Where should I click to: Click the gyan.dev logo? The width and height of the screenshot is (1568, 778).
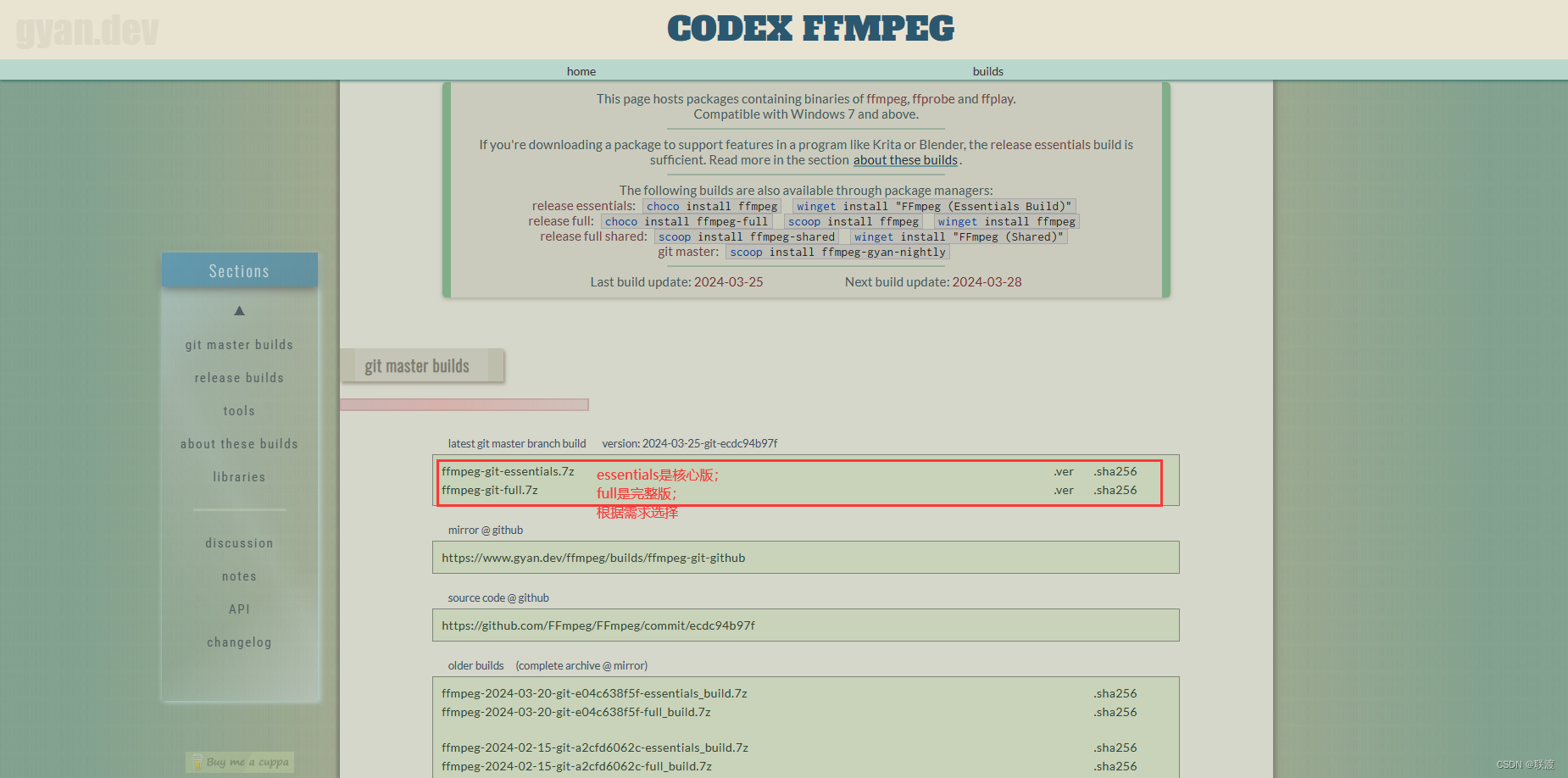[x=87, y=30]
